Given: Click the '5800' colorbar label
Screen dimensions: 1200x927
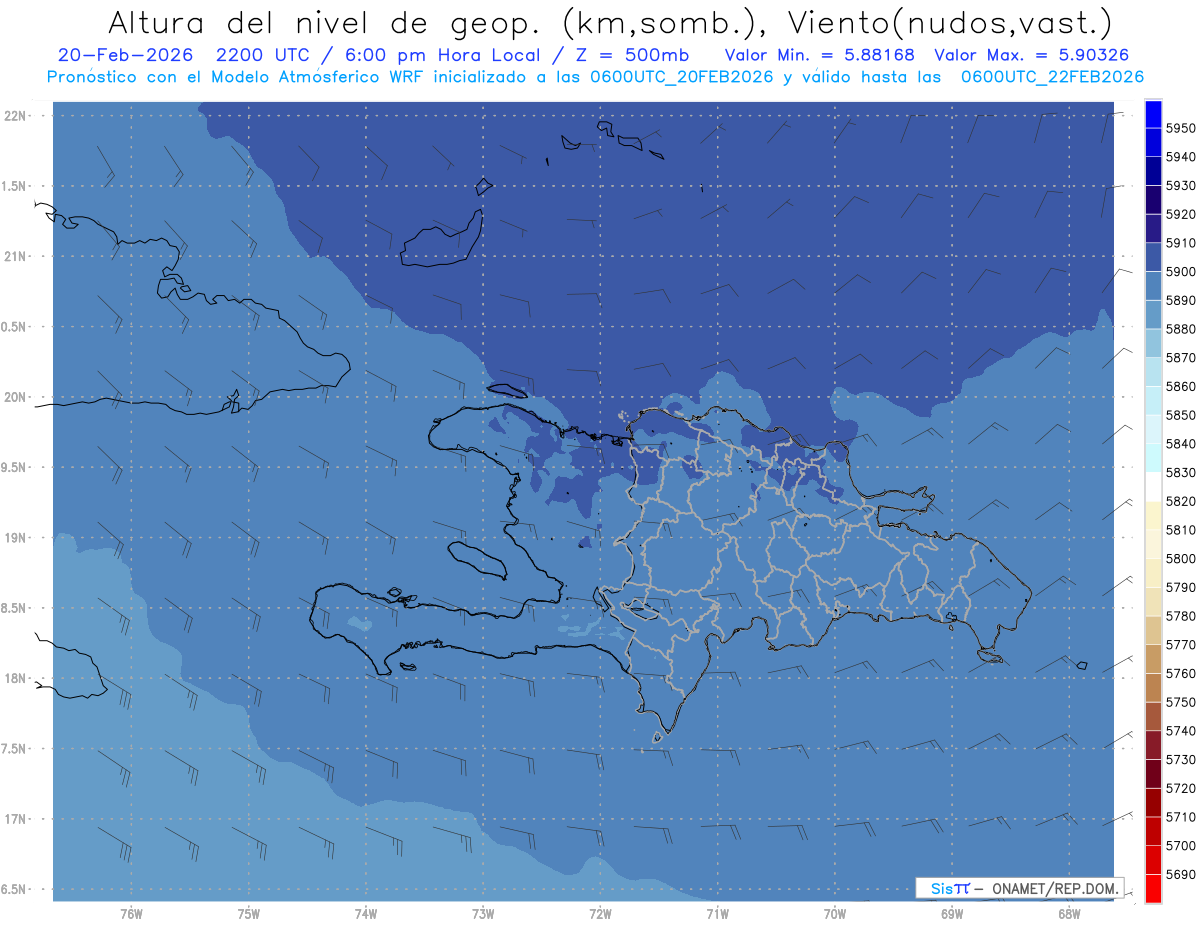Looking at the screenshot, I should click(x=1180, y=558).
